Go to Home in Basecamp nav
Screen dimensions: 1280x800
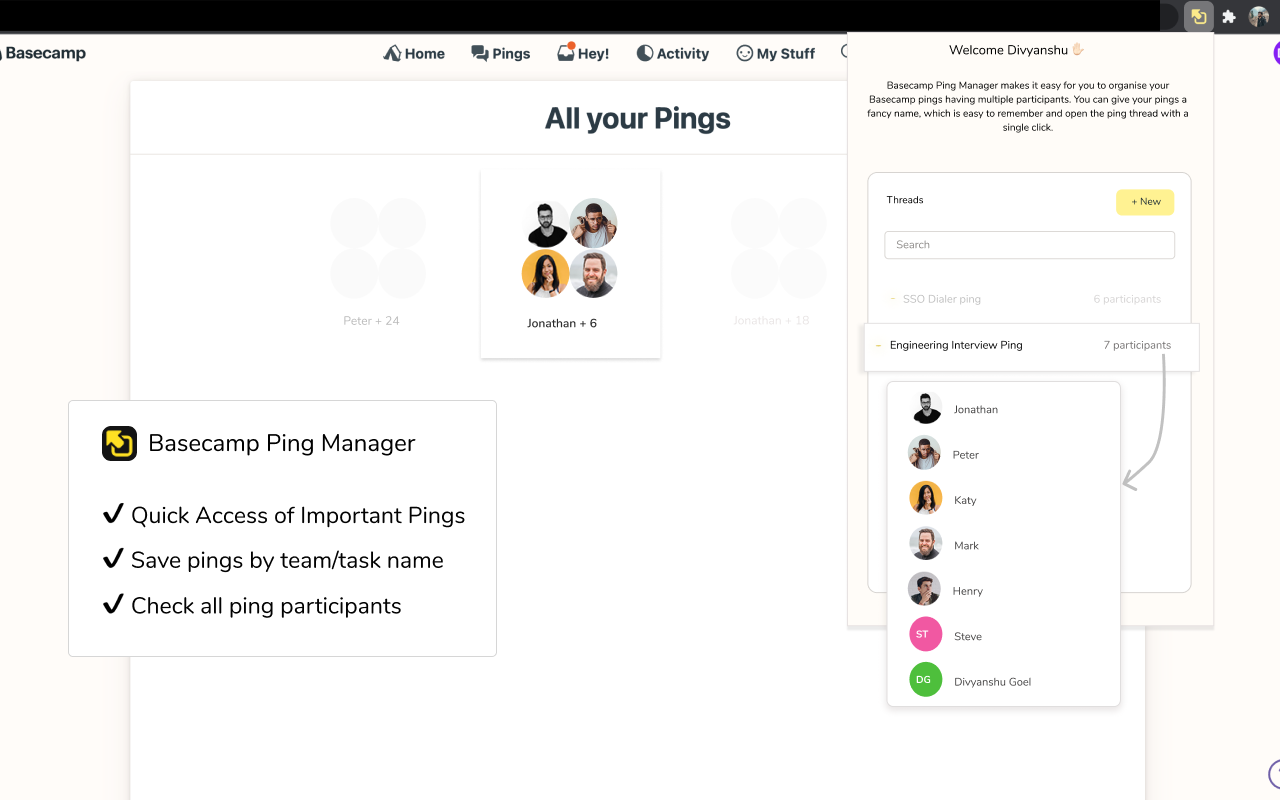click(414, 53)
